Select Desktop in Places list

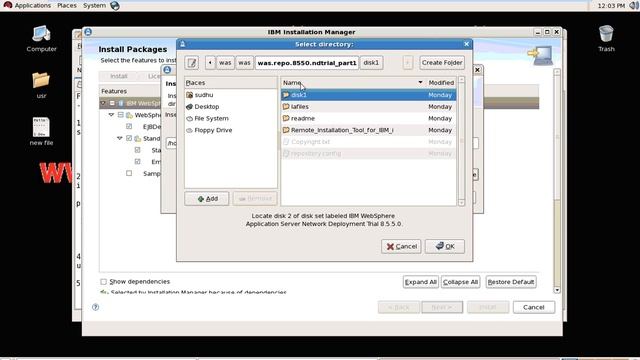231,107
